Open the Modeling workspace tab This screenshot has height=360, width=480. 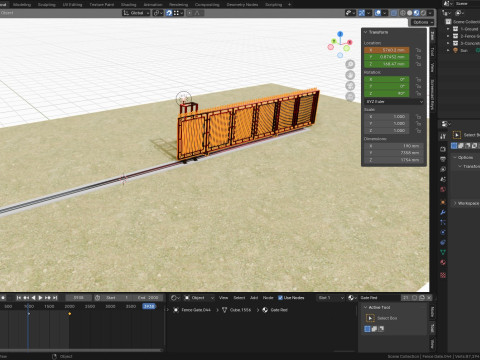[x=22, y=5]
